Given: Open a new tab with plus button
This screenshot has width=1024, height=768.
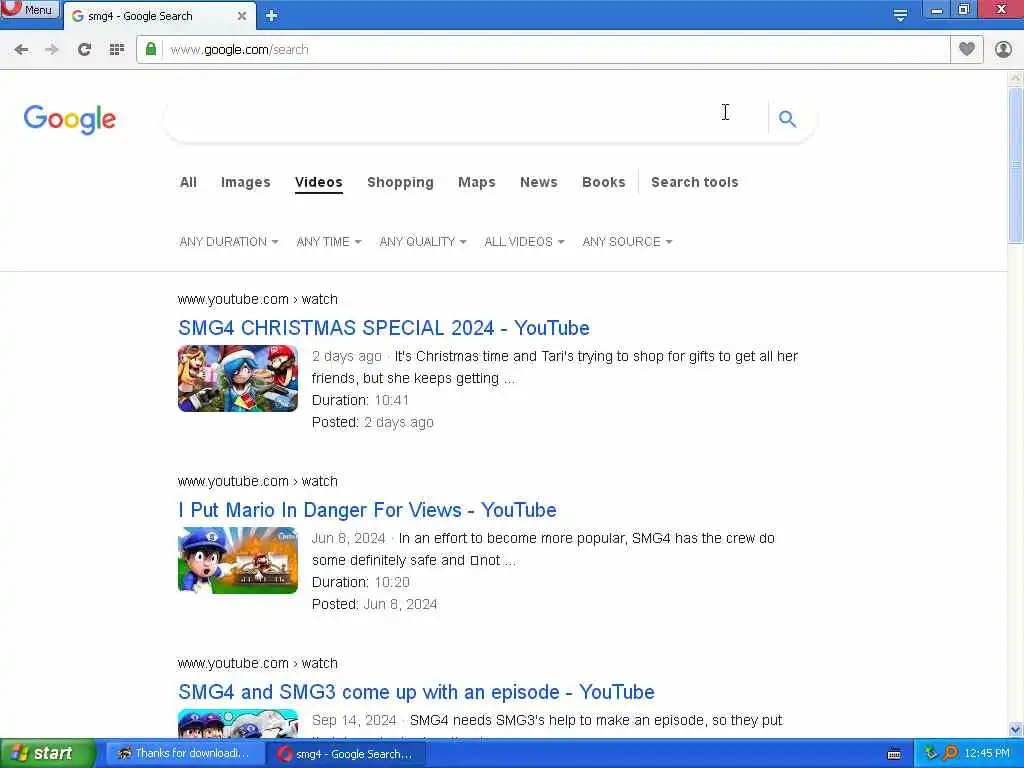Looking at the screenshot, I should coord(272,16).
